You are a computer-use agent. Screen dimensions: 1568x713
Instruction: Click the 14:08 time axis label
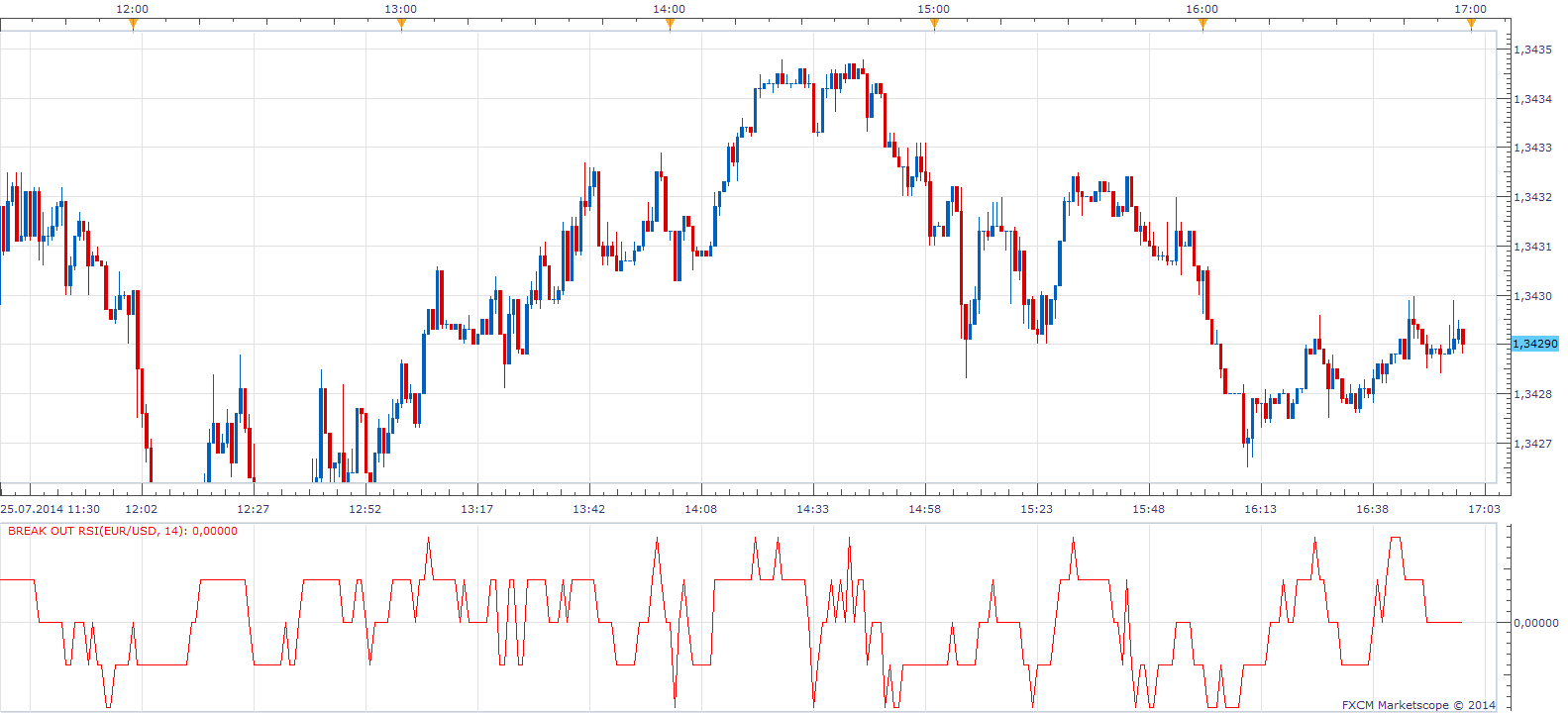point(701,509)
